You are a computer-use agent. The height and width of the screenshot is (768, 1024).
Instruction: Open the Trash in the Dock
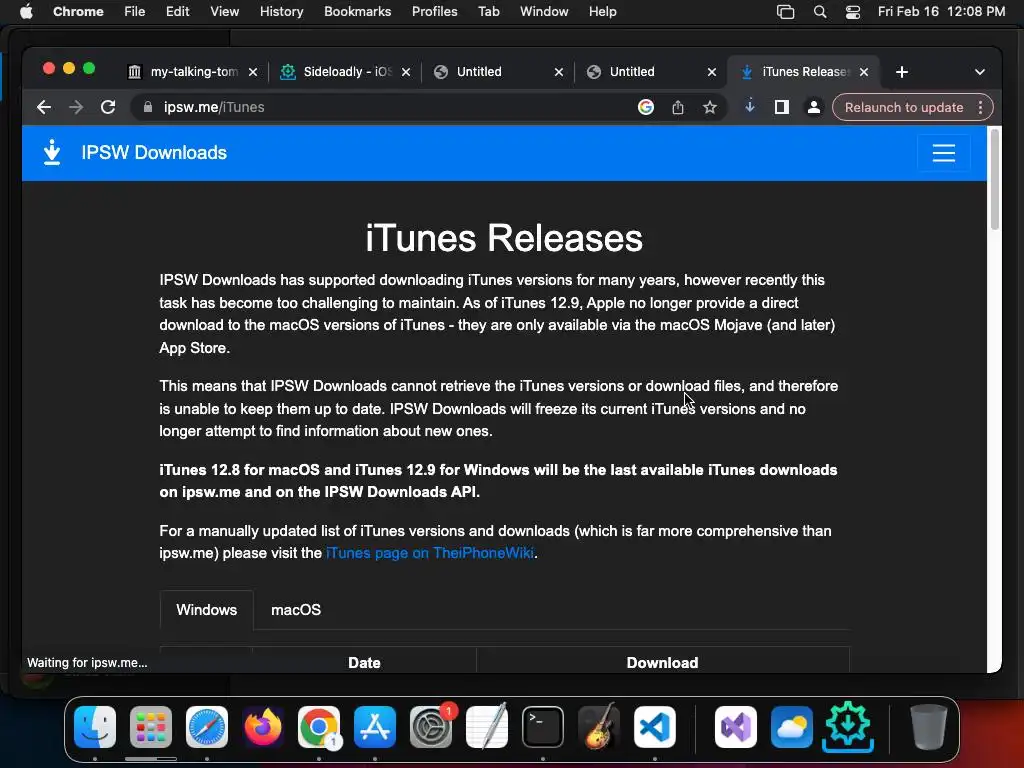pyautogui.click(x=928, y=726)
